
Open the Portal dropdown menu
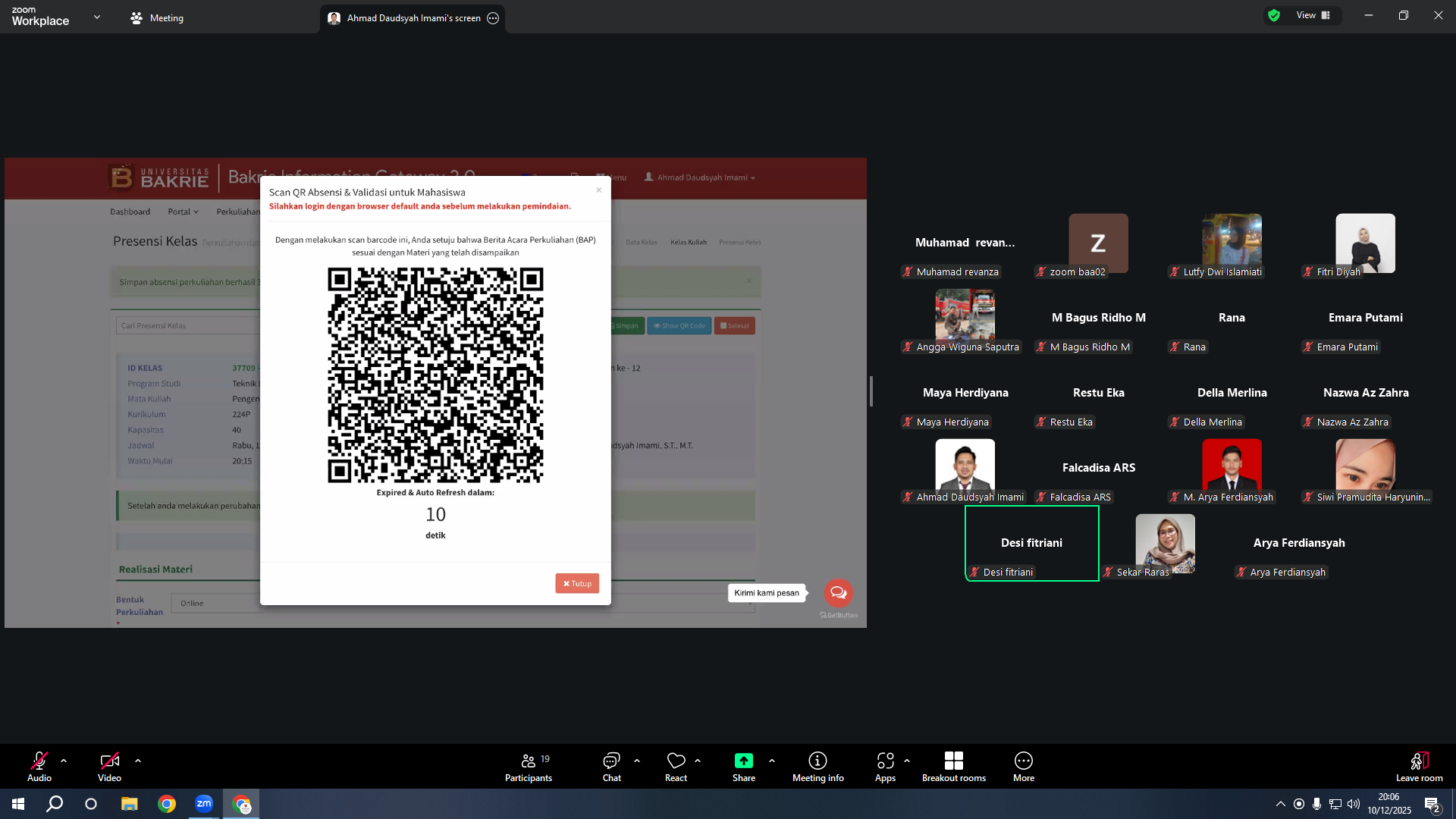pyautogui.click(x=183, y=212)
